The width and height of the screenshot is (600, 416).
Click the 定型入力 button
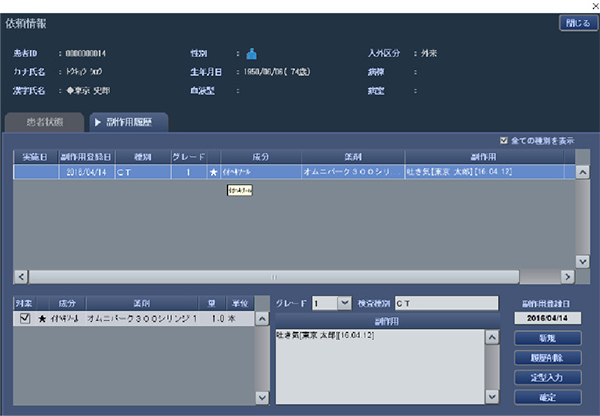point(548,378)
